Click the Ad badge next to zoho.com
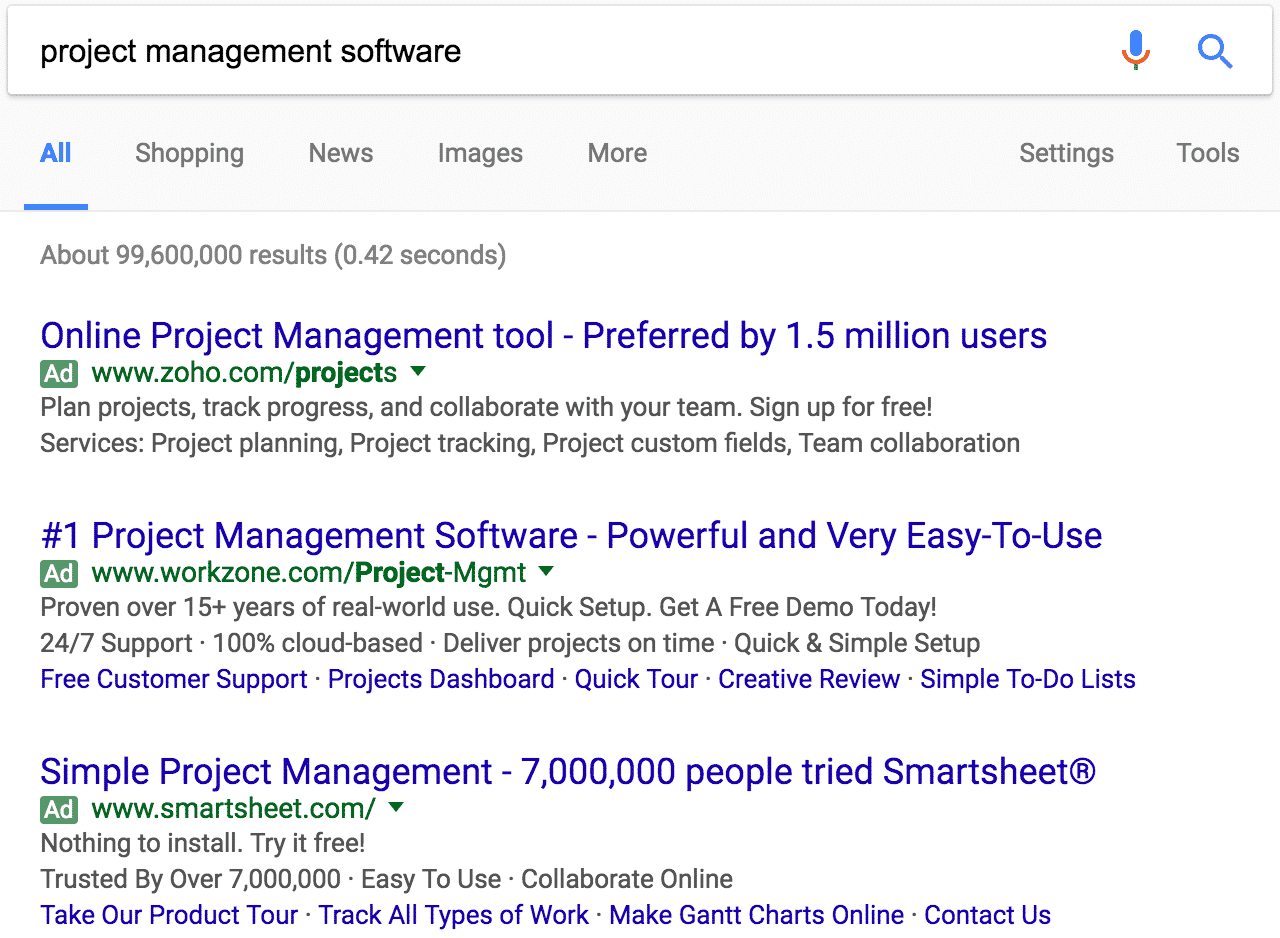 tap(59, 373)
